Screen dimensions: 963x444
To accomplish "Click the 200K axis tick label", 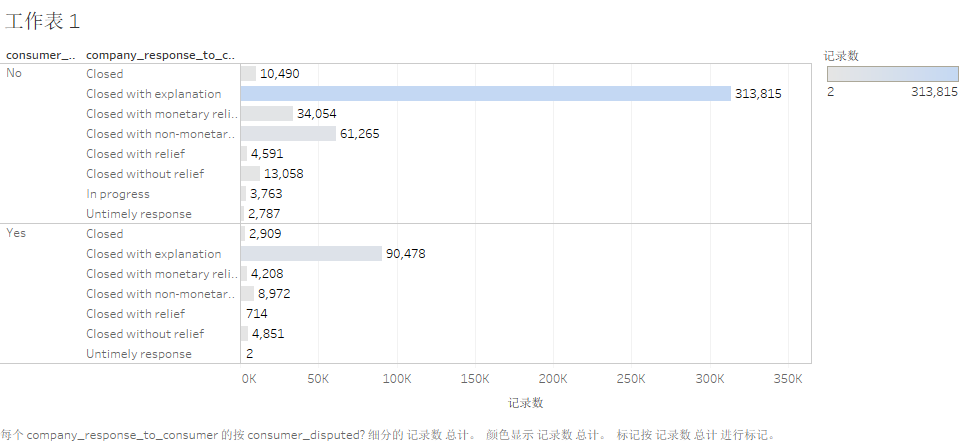I will [x=553, y=379].
